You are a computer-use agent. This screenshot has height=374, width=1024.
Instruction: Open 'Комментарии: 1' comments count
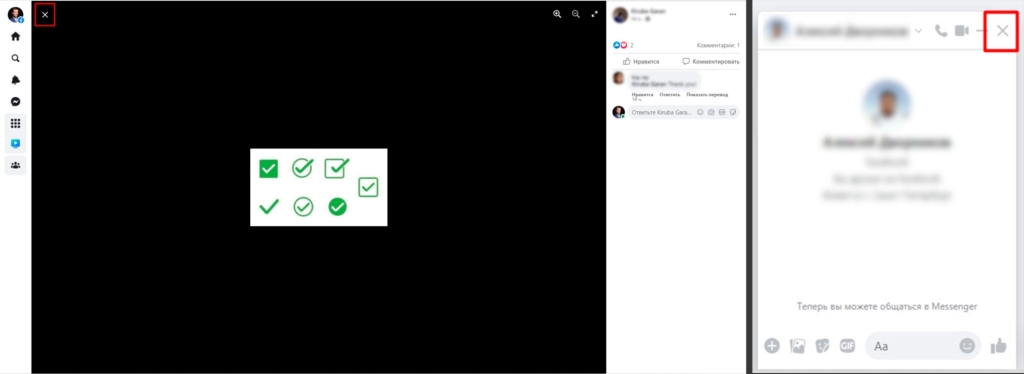718,46
